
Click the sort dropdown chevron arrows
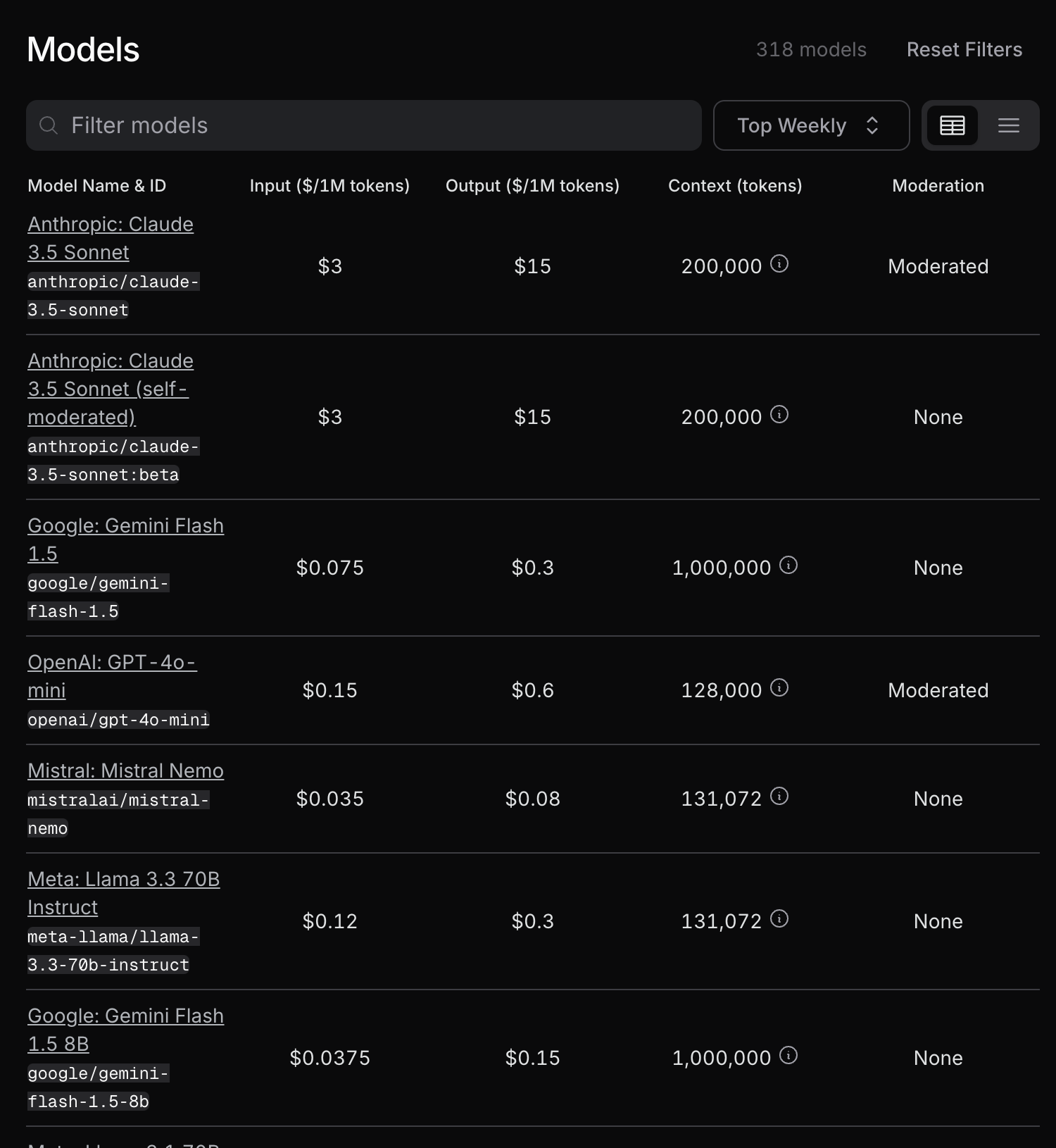(x=872, y=125)
